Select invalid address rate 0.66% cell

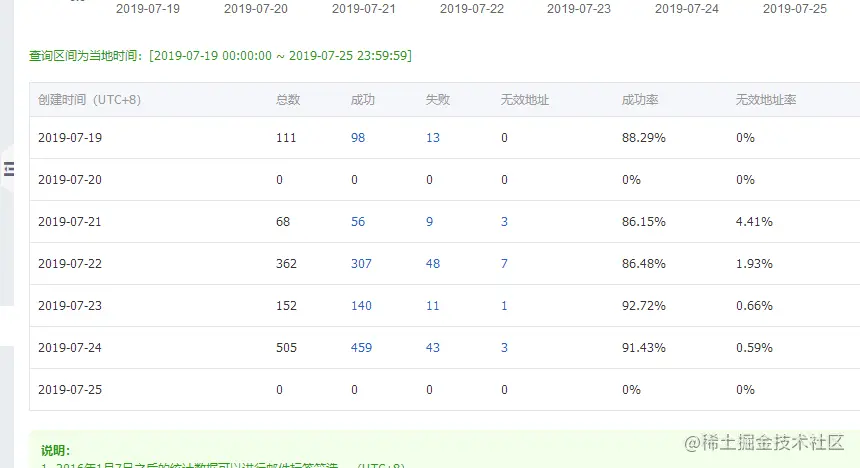[755, 306]
